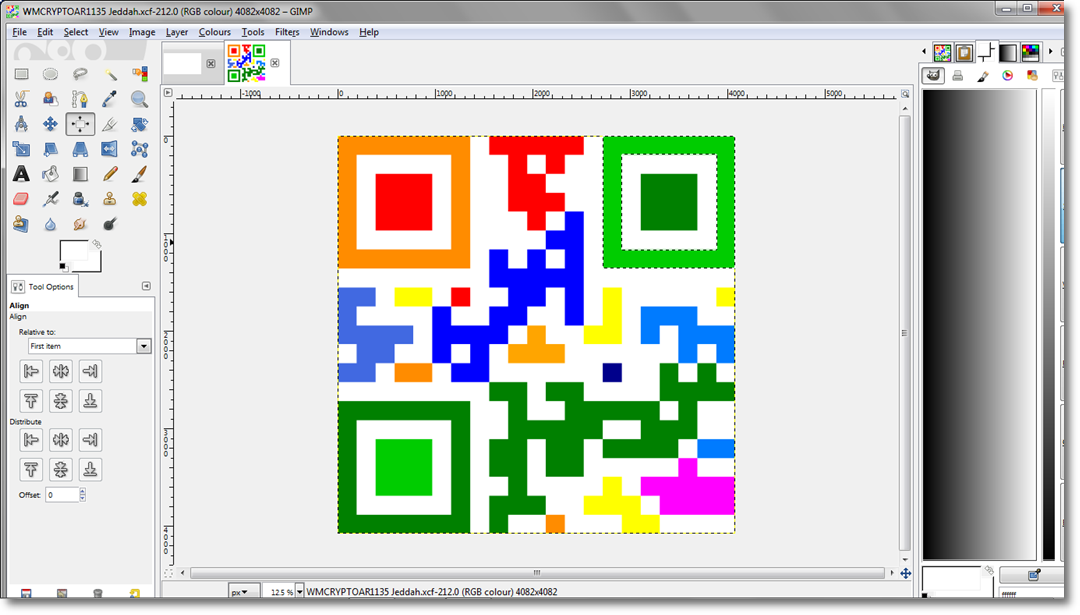Open the zoom percentage dropdown arrow
Screen dimensions: 1080x615
tap(300, 592)
